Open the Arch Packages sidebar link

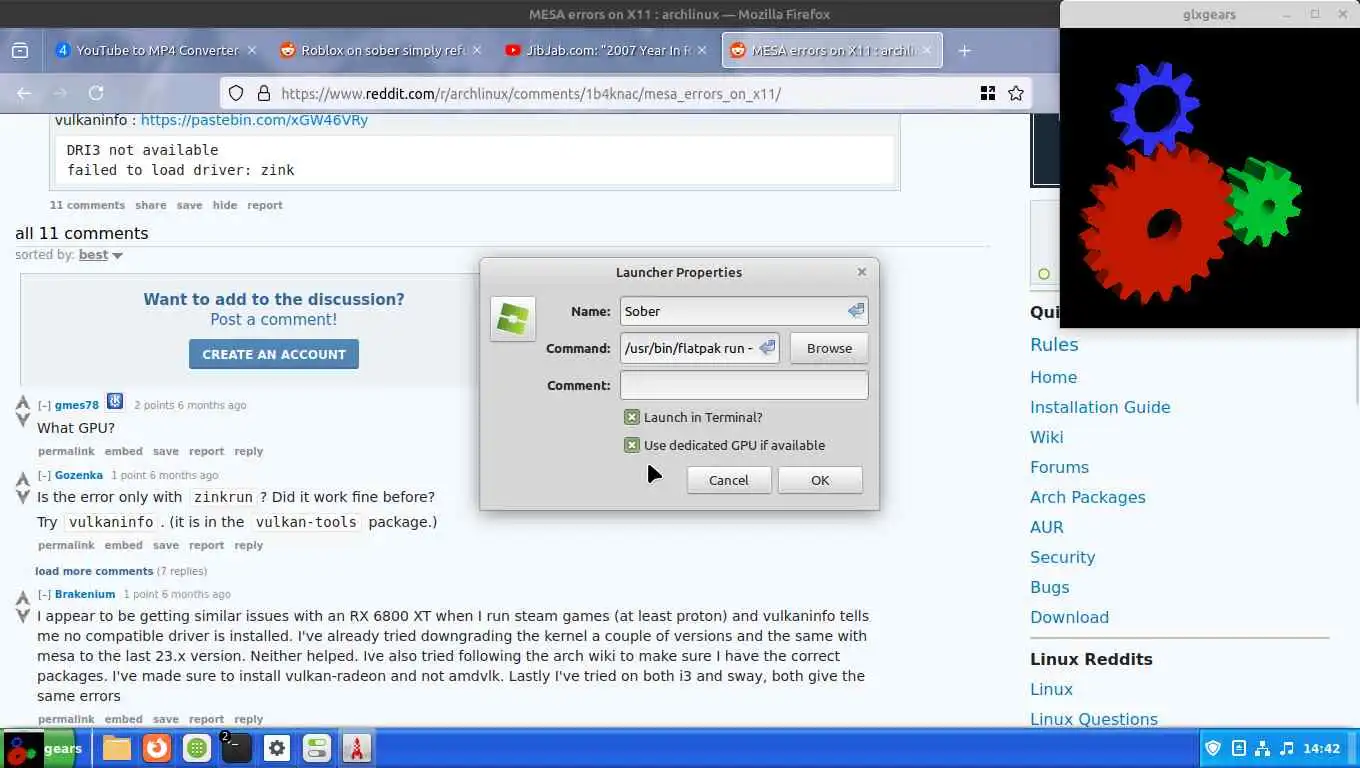click(1088, 497)
